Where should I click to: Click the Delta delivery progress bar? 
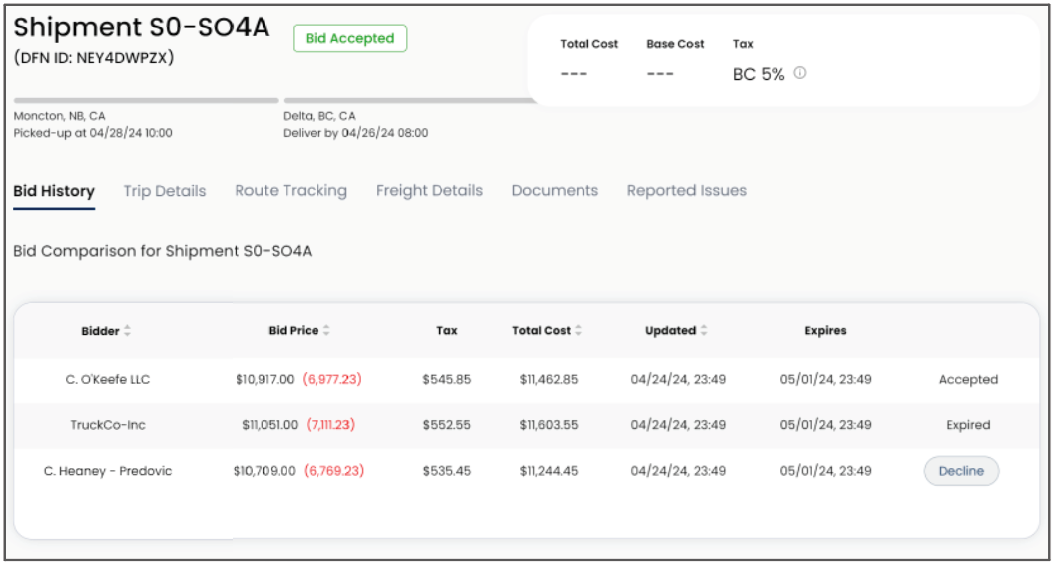point(410,100)
